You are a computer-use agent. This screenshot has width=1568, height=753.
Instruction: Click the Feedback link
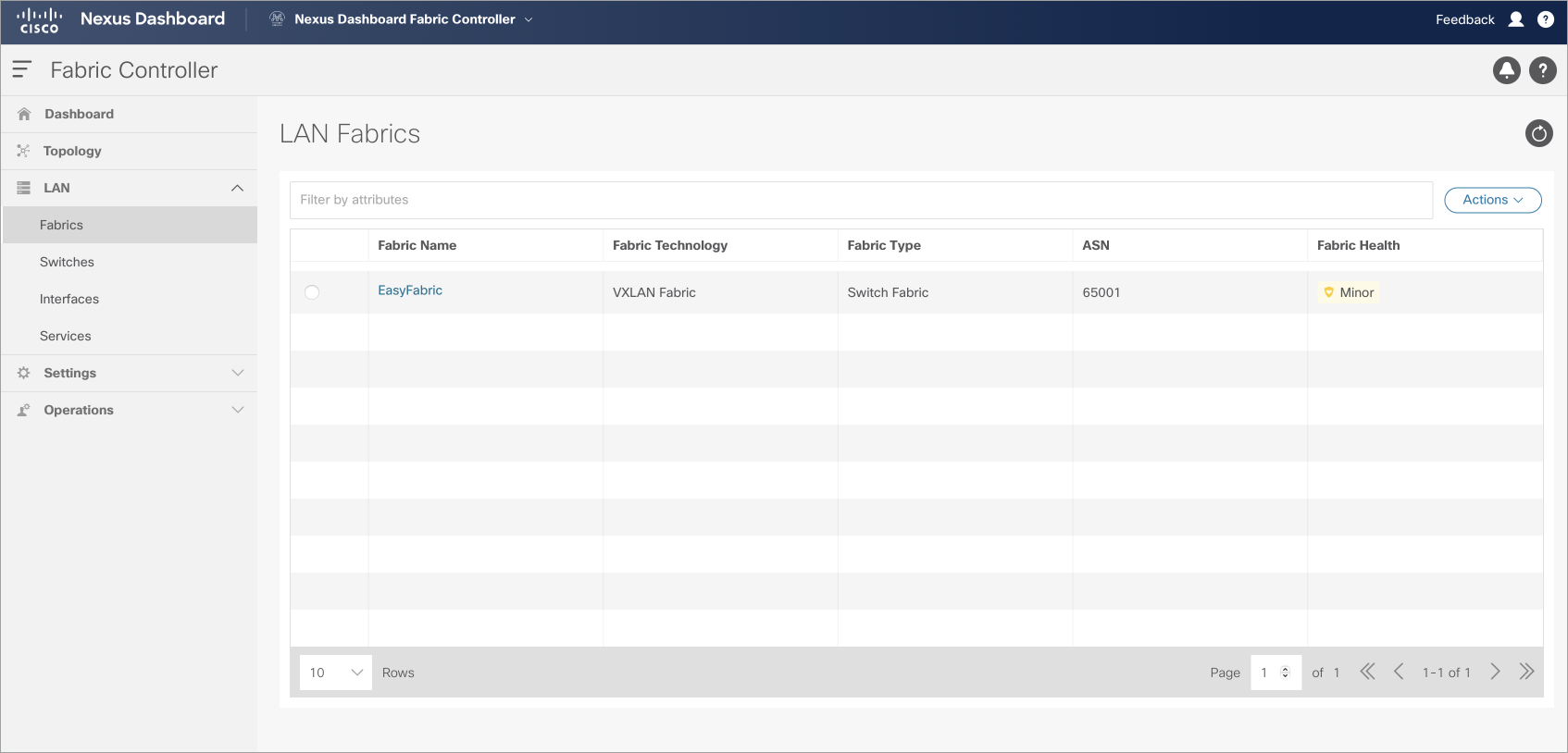(1464, 19)
